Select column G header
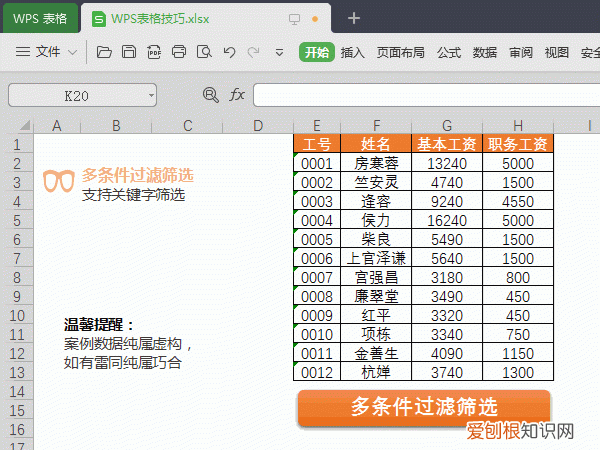This screenshot has height=450, width=600. pos(447,126)
